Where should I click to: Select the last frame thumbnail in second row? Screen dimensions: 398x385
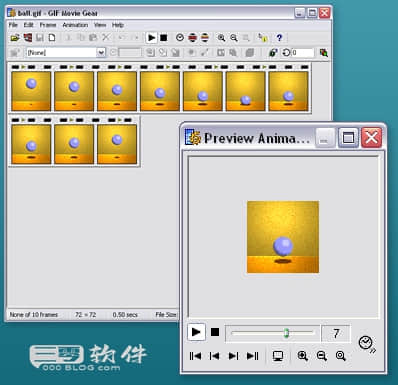click(117, 144)
